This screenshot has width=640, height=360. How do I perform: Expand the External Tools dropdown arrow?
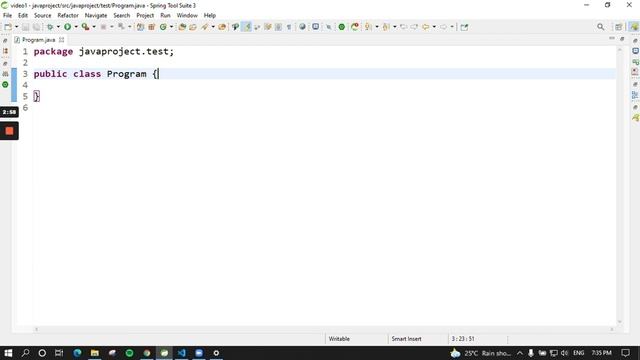pyautogui.click(x=94, y=27)
